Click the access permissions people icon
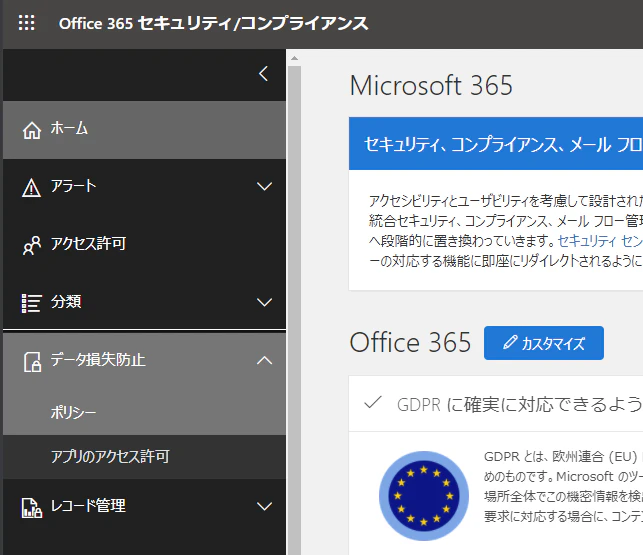This screenshot has width=643, height=555. click(x=32, y=245)
